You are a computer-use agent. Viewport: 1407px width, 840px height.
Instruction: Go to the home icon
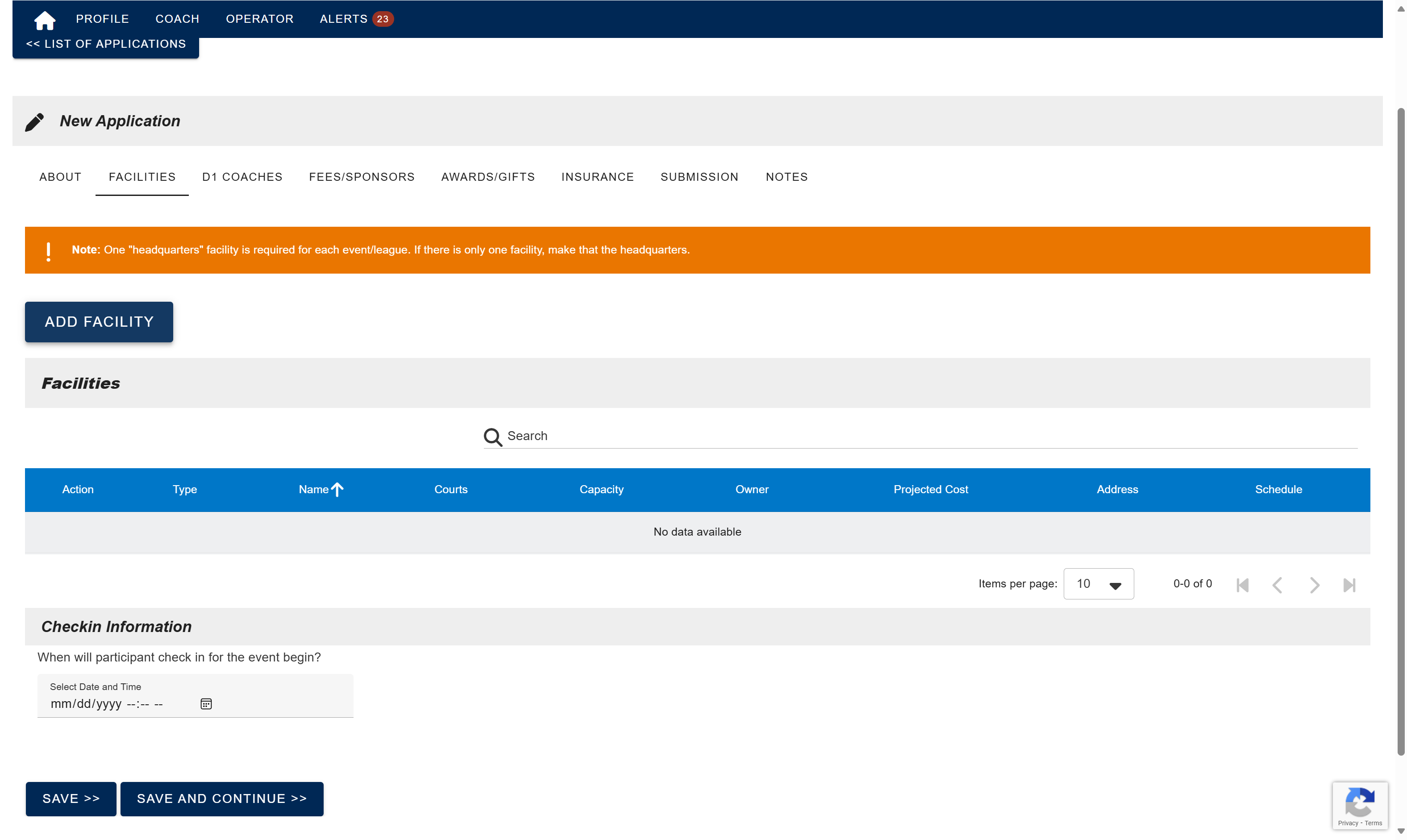click(x=45, y=21)
